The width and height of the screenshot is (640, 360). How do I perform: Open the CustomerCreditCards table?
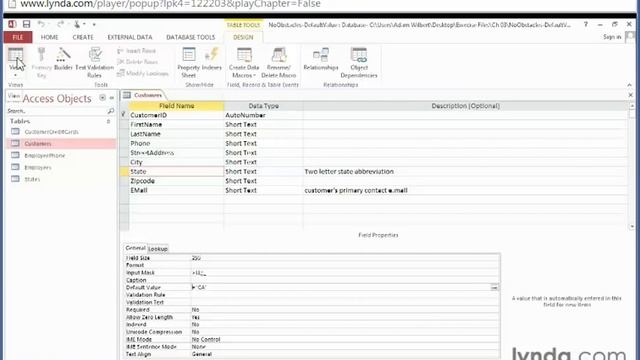[x=51, y=132]
